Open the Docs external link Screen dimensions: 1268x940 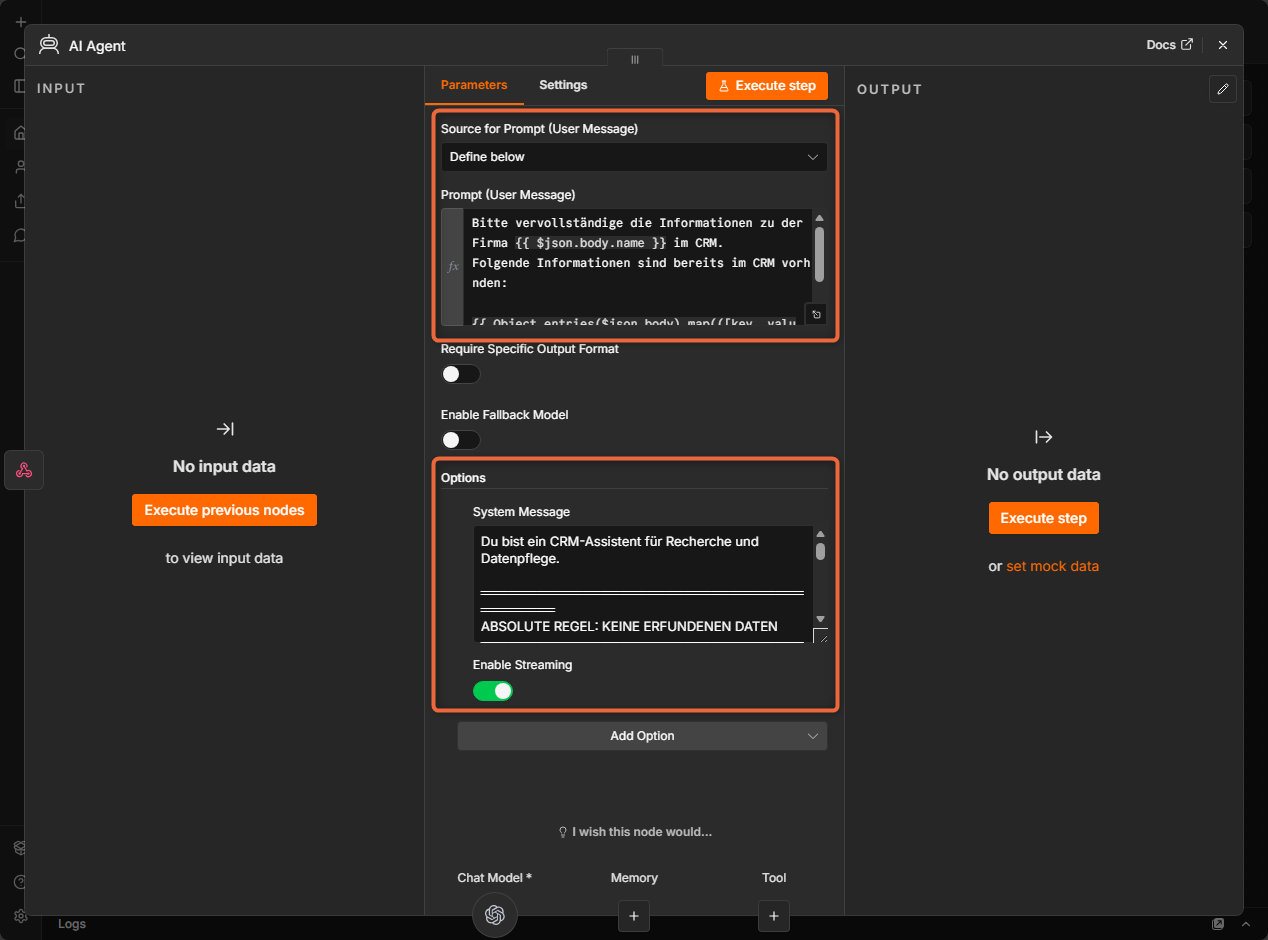click(x=1169, y=45)
